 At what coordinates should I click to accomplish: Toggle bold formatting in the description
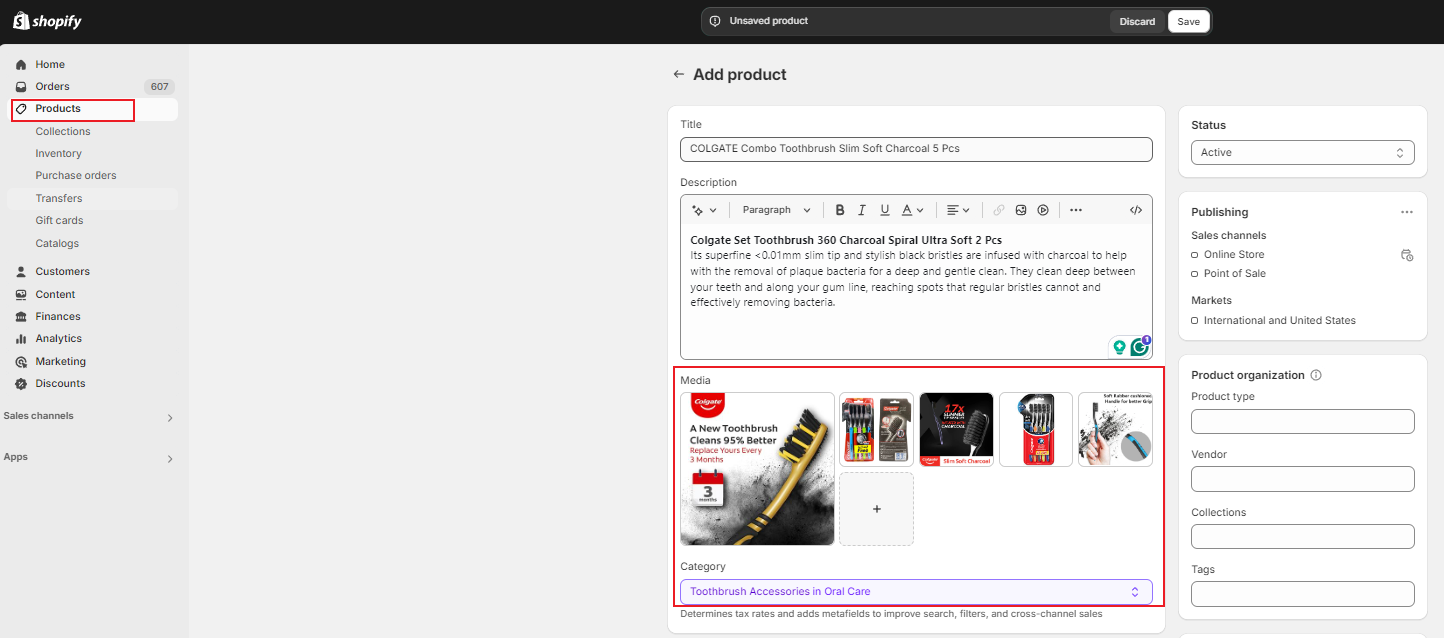tap(840, 210)
